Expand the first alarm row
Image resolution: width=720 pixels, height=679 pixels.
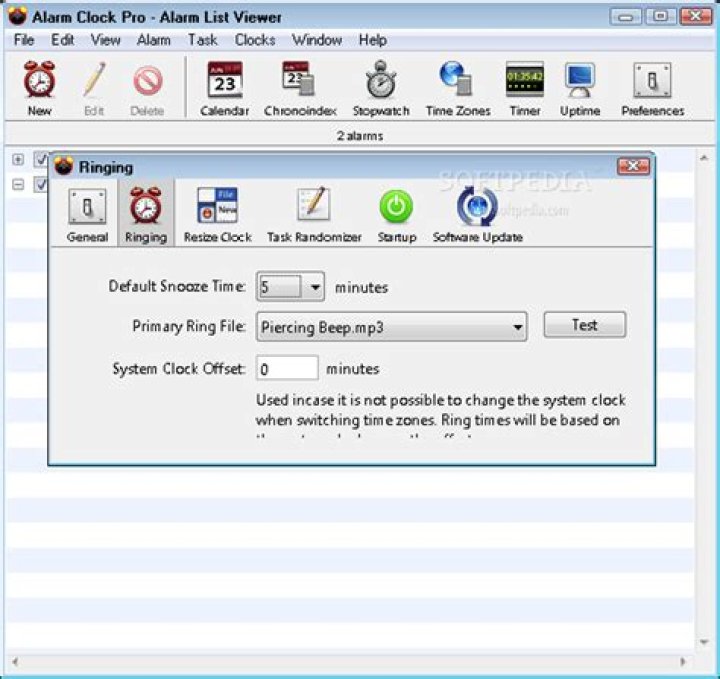pos(18,160)
